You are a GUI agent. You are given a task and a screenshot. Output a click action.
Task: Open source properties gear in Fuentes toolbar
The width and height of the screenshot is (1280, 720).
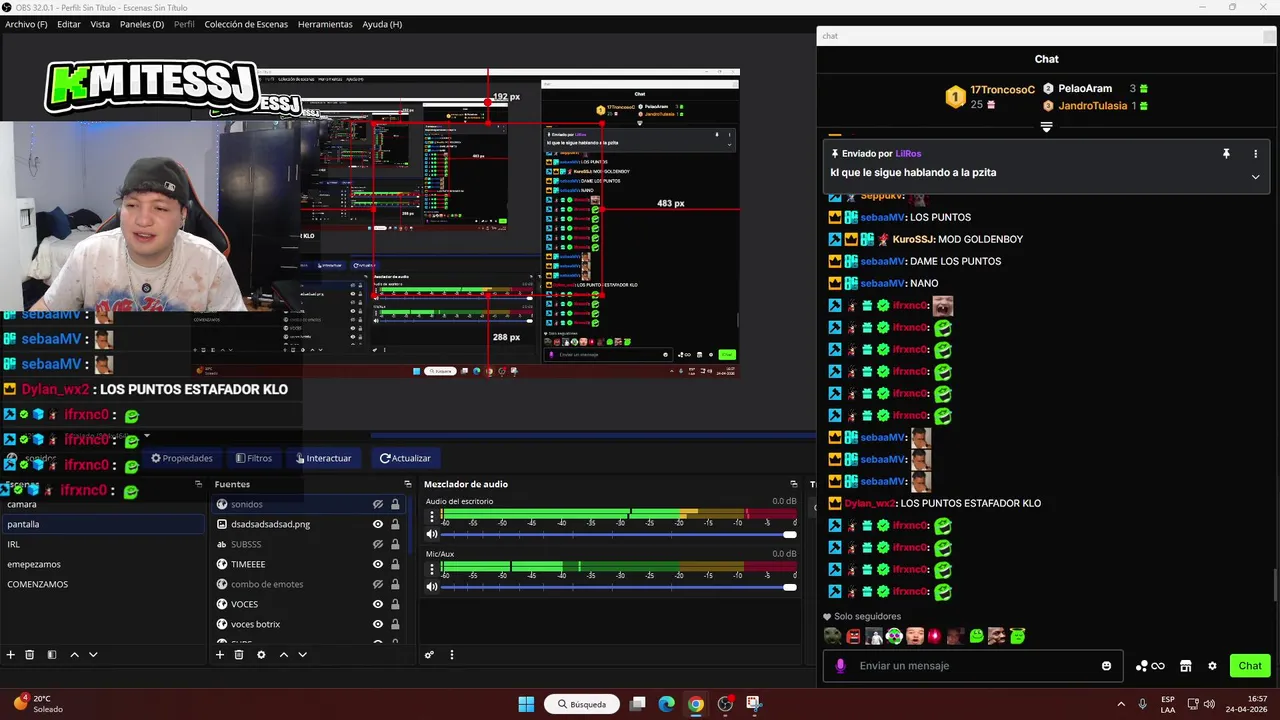coord(261,655)
